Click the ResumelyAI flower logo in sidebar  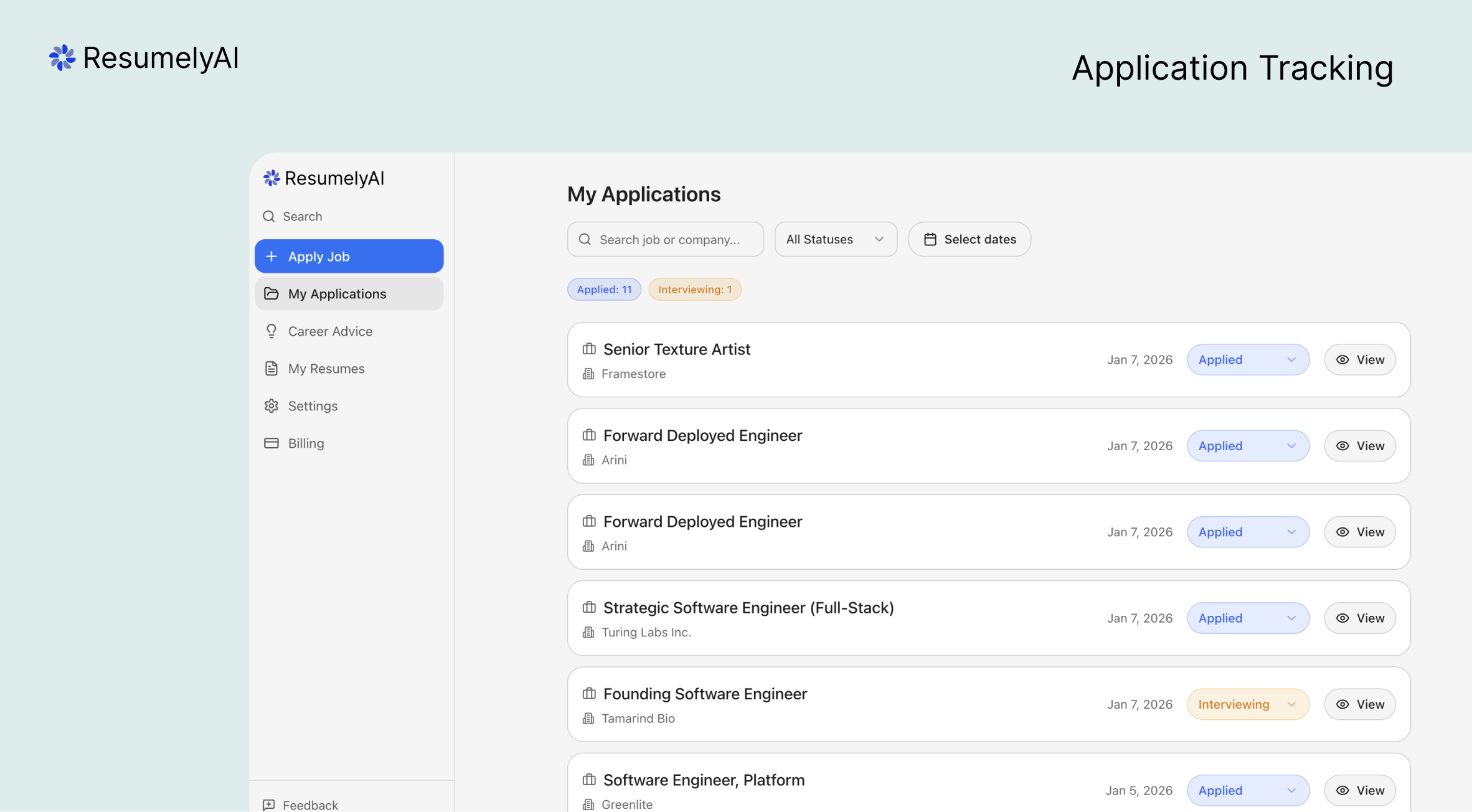pos(271,178)
